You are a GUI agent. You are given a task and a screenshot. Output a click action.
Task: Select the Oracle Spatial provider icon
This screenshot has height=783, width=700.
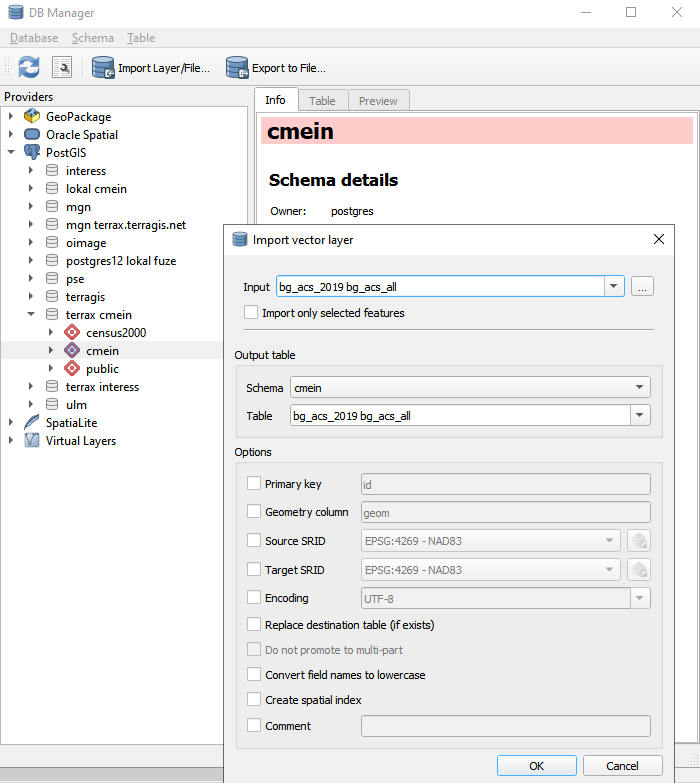(31, 135)
